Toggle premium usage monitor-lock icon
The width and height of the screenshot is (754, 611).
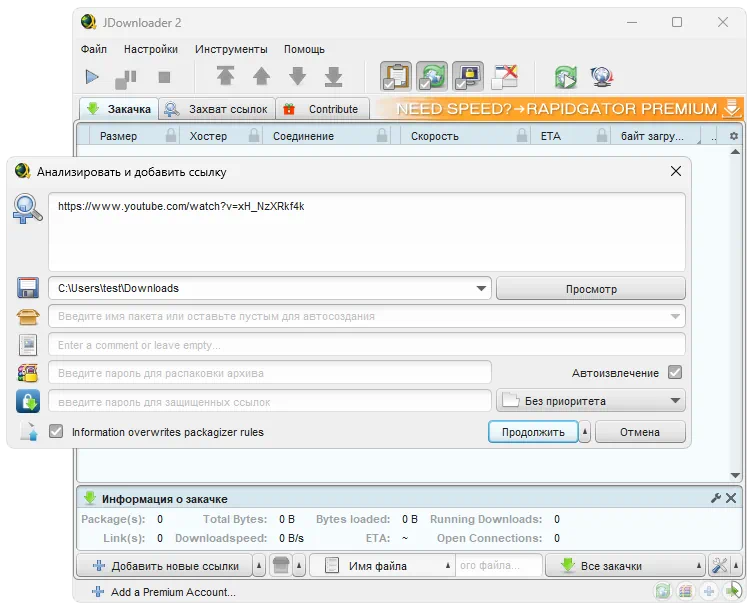point(468,76)
